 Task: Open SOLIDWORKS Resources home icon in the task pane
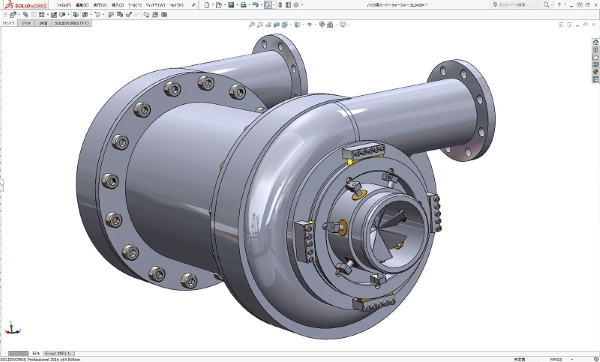coord(596,42)
